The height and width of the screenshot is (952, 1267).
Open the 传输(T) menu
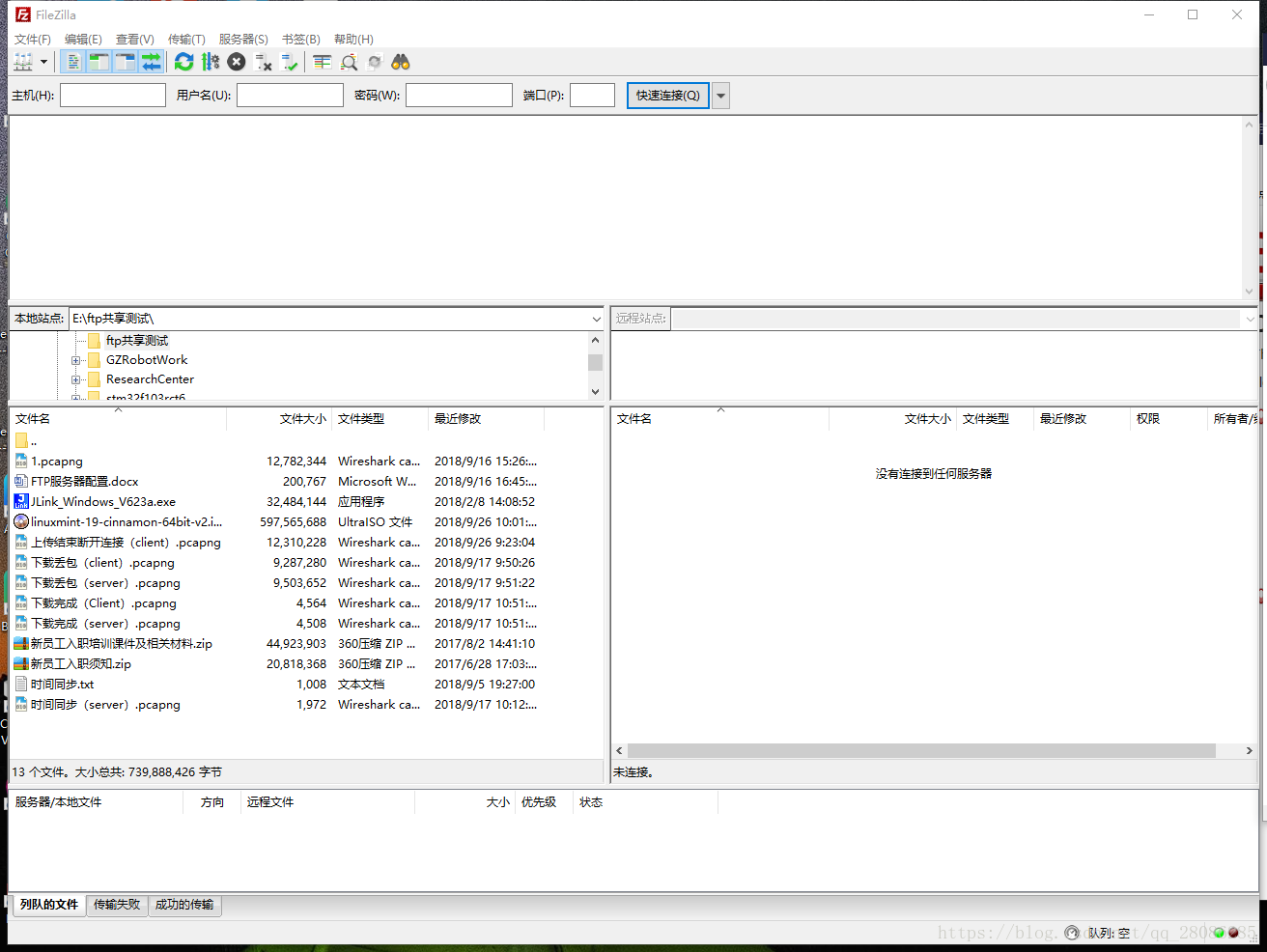point(186,40)
